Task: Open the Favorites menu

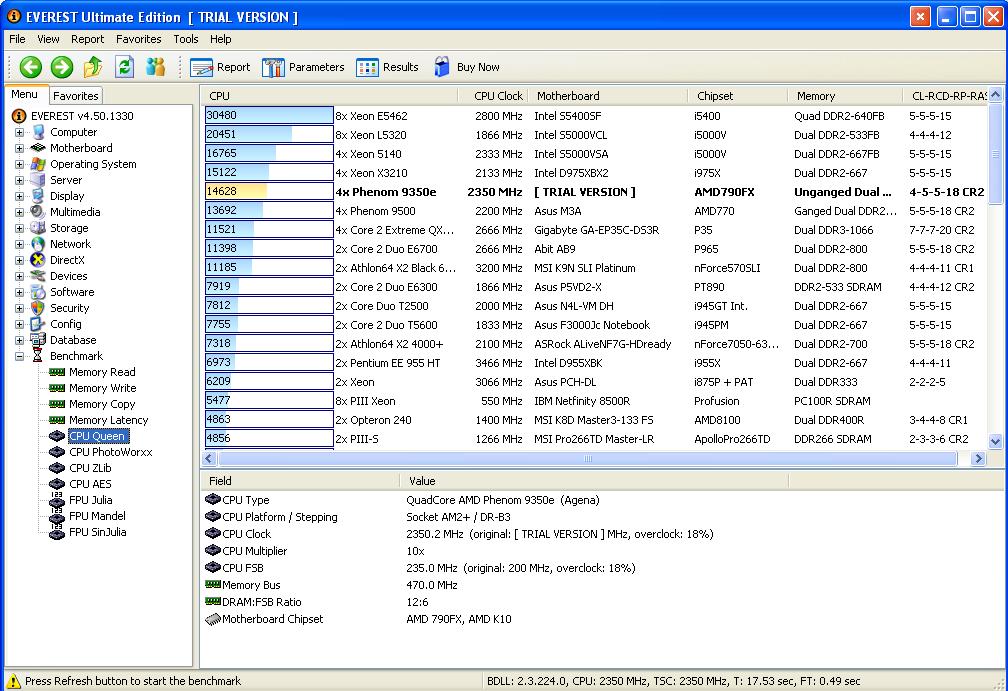Action: 139,39
